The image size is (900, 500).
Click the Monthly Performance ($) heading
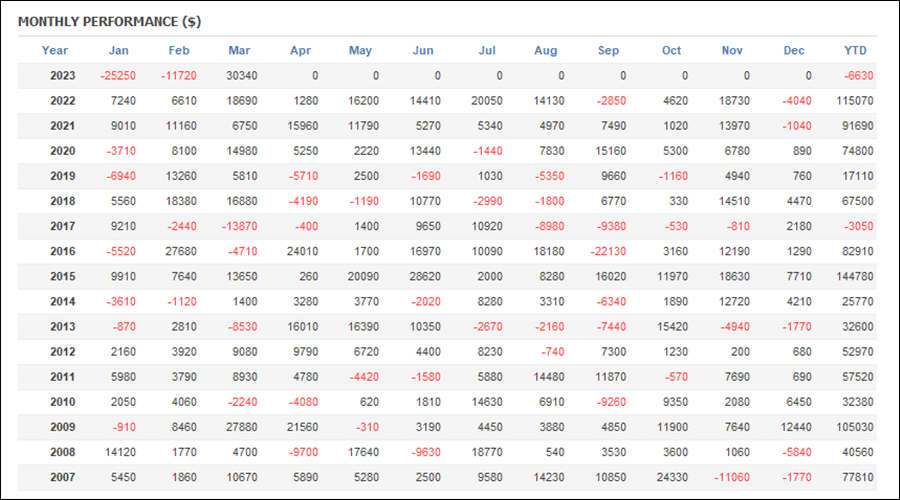(110, 22)
